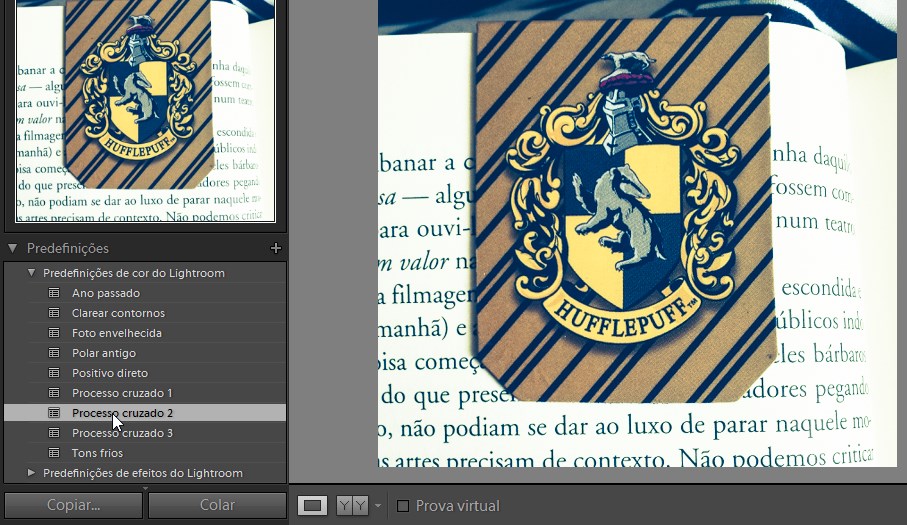The width and height of the screenshot is (907, 525).
Task: Toggle Before/After YY comparison view
Action: 352,505
